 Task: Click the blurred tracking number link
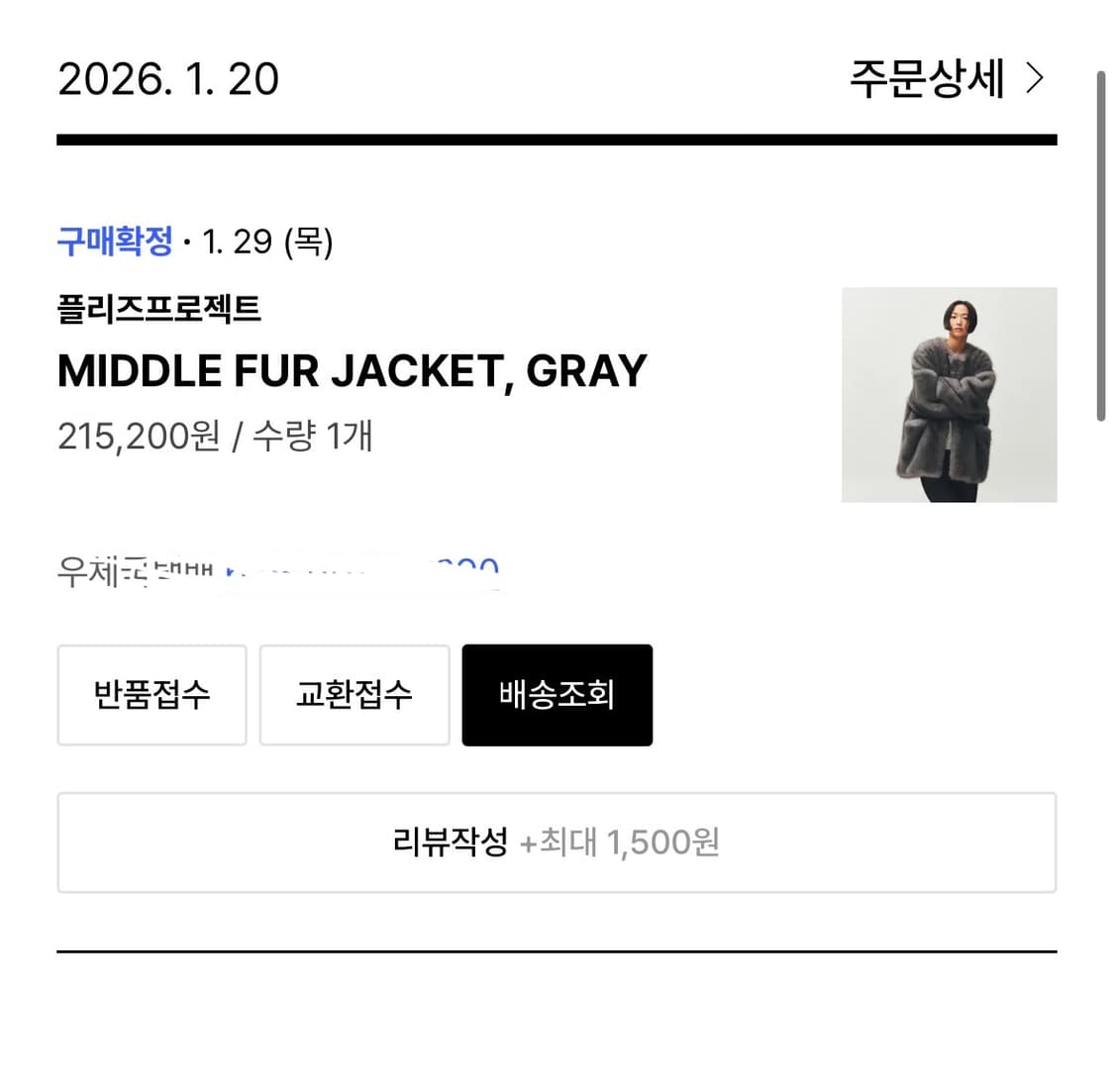[366, 571]
